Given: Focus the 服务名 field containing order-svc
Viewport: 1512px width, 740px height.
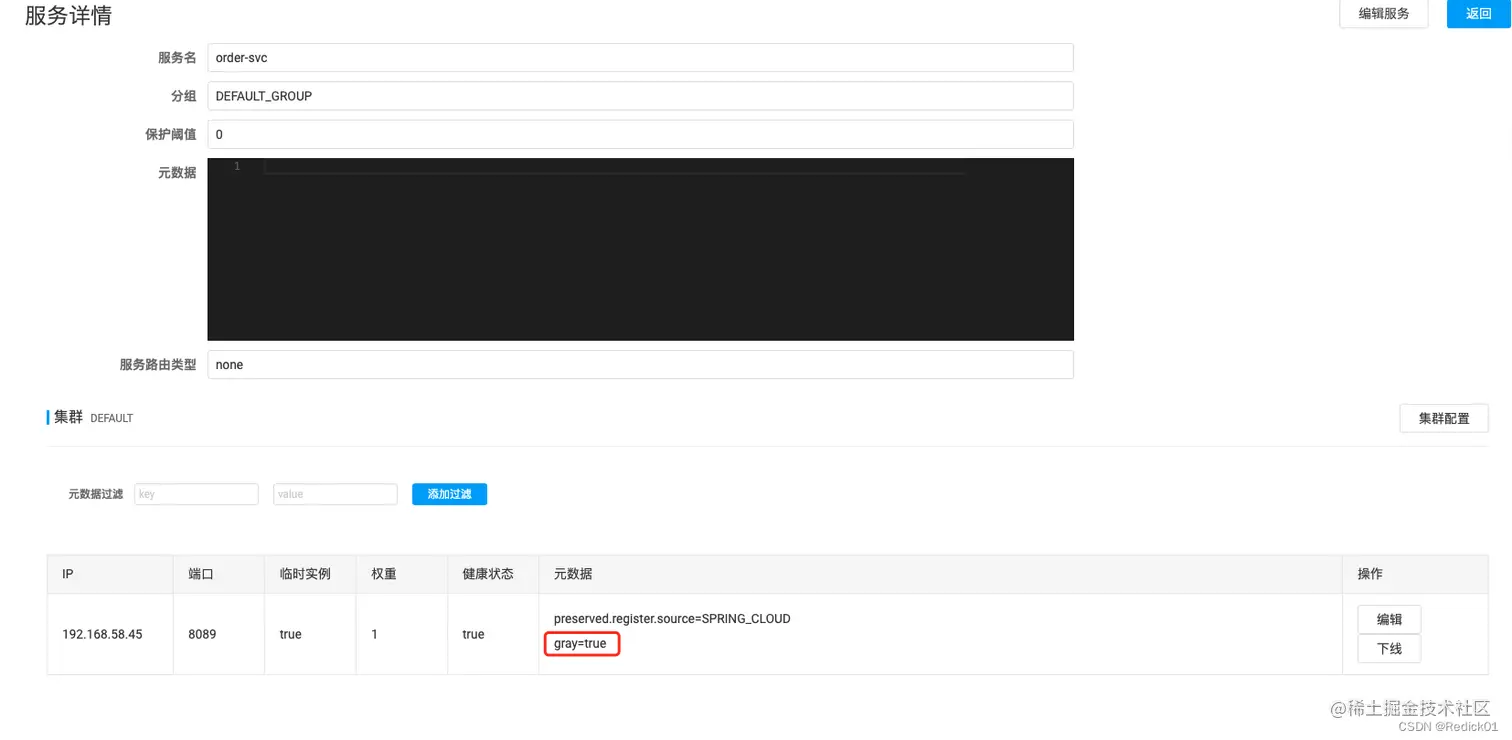Looking at the screenshot, I should coord(640,58).
